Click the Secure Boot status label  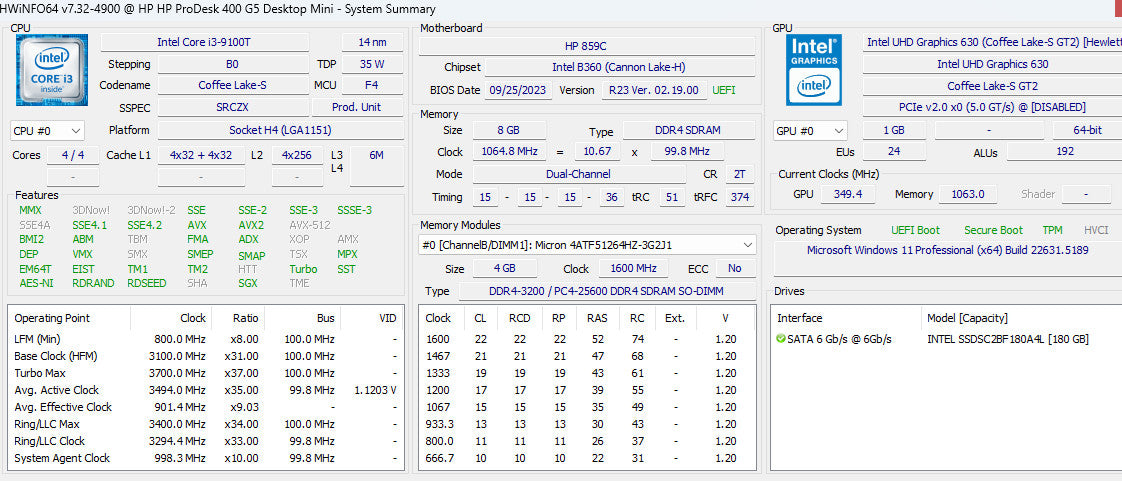pos(993,230)
